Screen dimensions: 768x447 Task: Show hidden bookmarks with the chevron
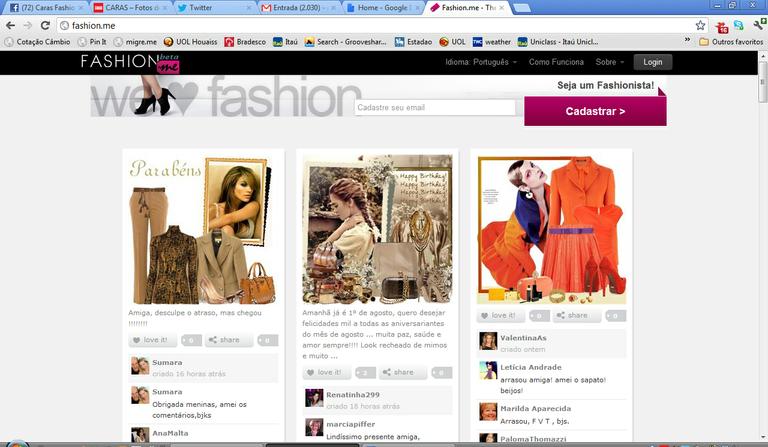687,40
